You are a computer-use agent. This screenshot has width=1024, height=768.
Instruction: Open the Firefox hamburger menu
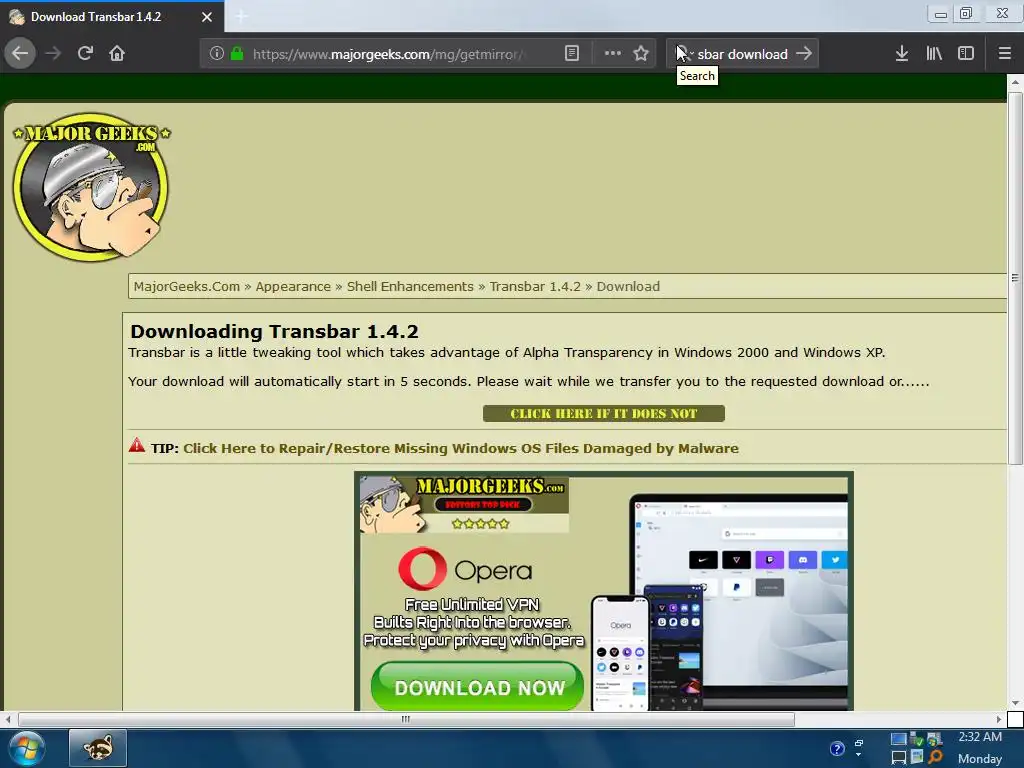[x=1004, y=54]
